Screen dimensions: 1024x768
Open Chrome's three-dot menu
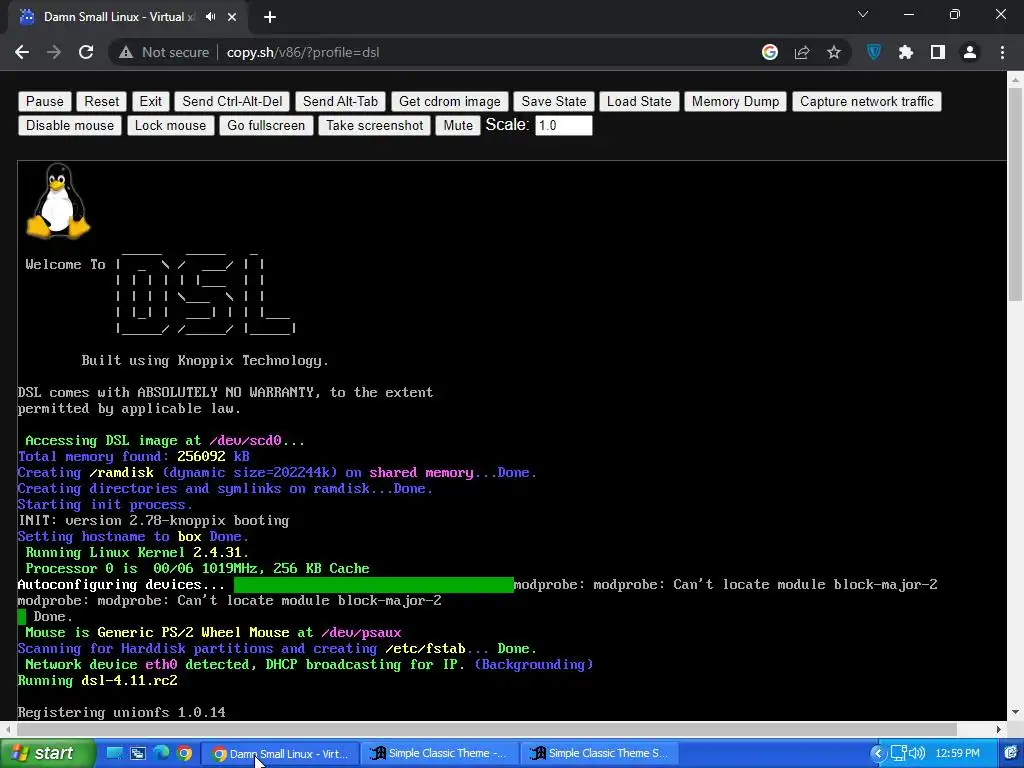point(1002,52)
